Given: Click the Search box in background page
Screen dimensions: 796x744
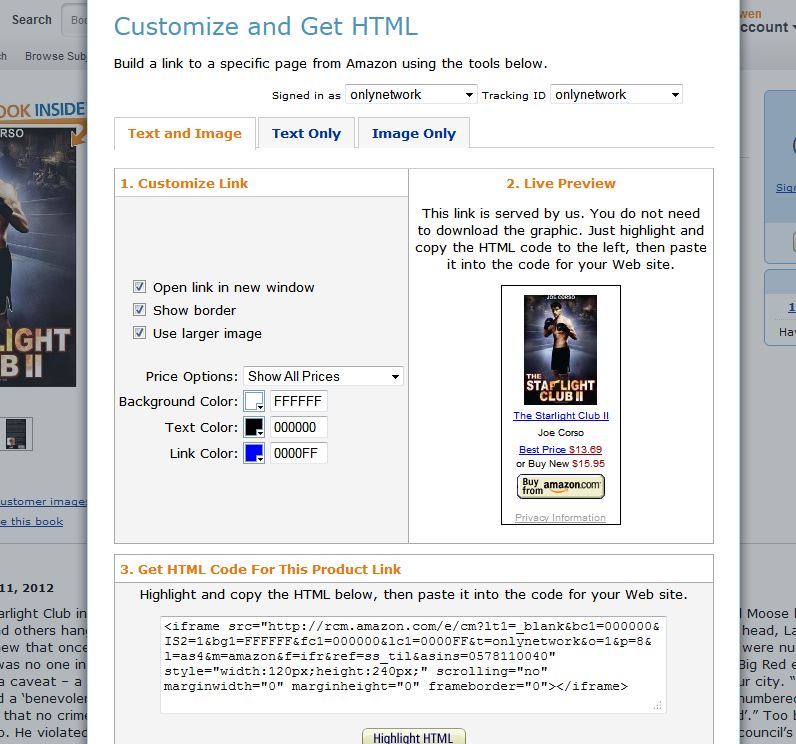Looking at the screenshot, I should coord(74,20).
